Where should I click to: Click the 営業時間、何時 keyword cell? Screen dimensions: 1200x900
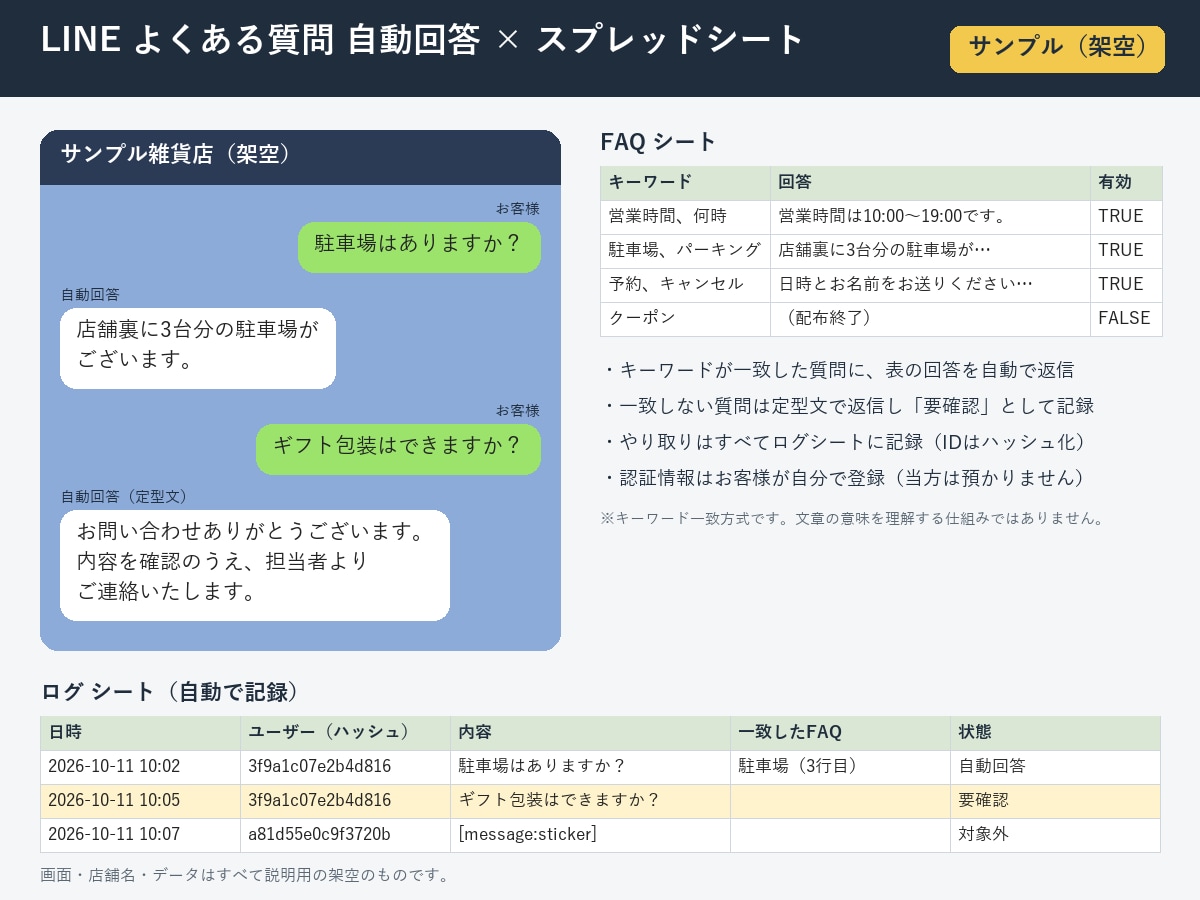click(x=685, y=217)
